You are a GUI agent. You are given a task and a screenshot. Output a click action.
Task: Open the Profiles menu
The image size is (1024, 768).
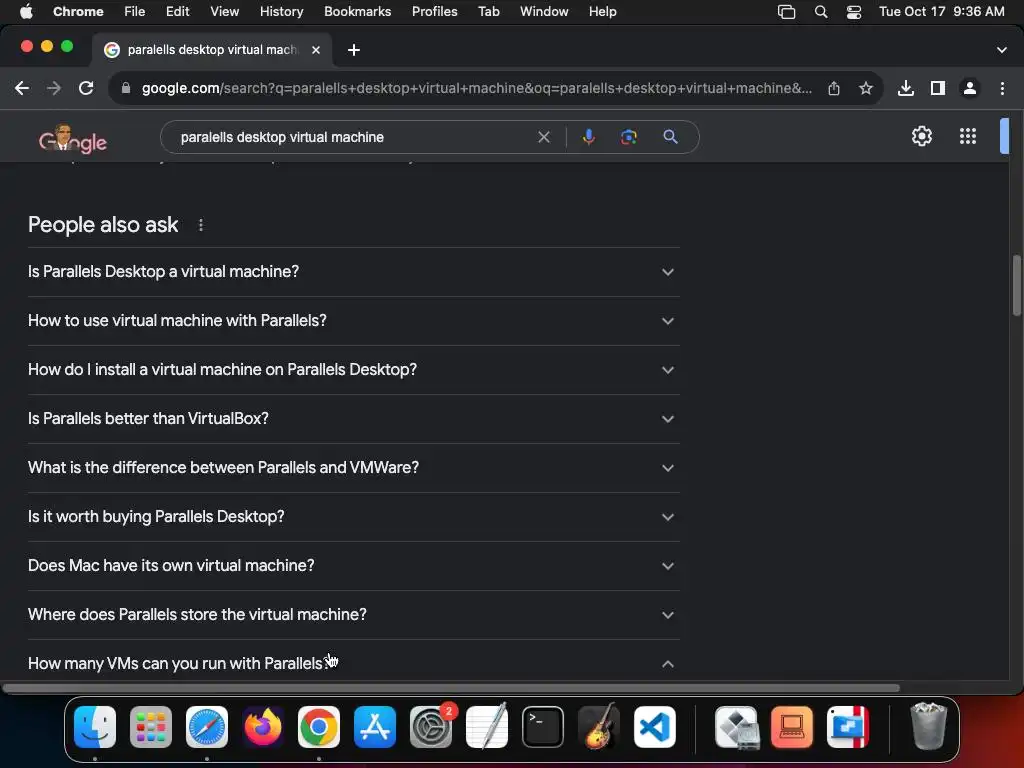[434, 12]
